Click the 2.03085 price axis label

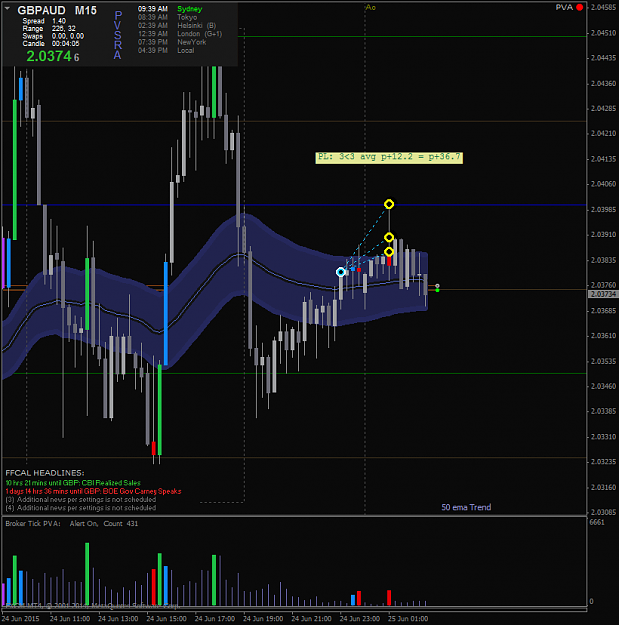603,512
